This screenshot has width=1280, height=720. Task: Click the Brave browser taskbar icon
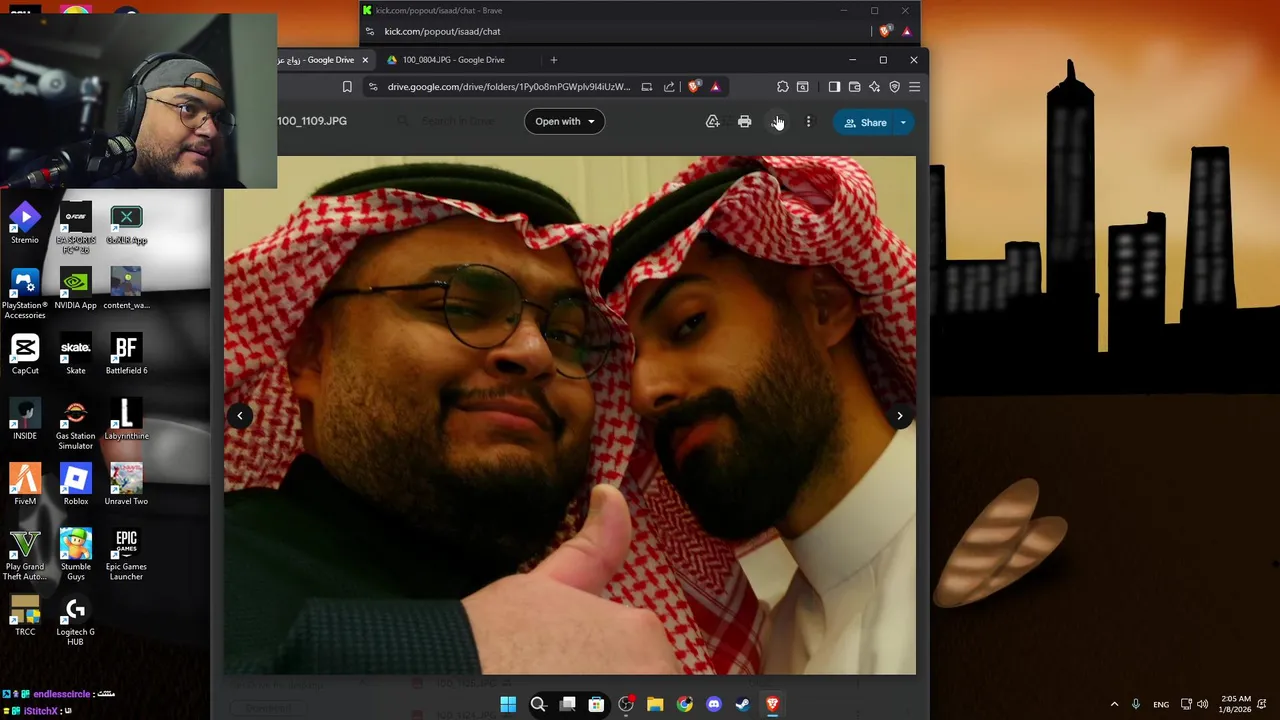pos(772,705)
